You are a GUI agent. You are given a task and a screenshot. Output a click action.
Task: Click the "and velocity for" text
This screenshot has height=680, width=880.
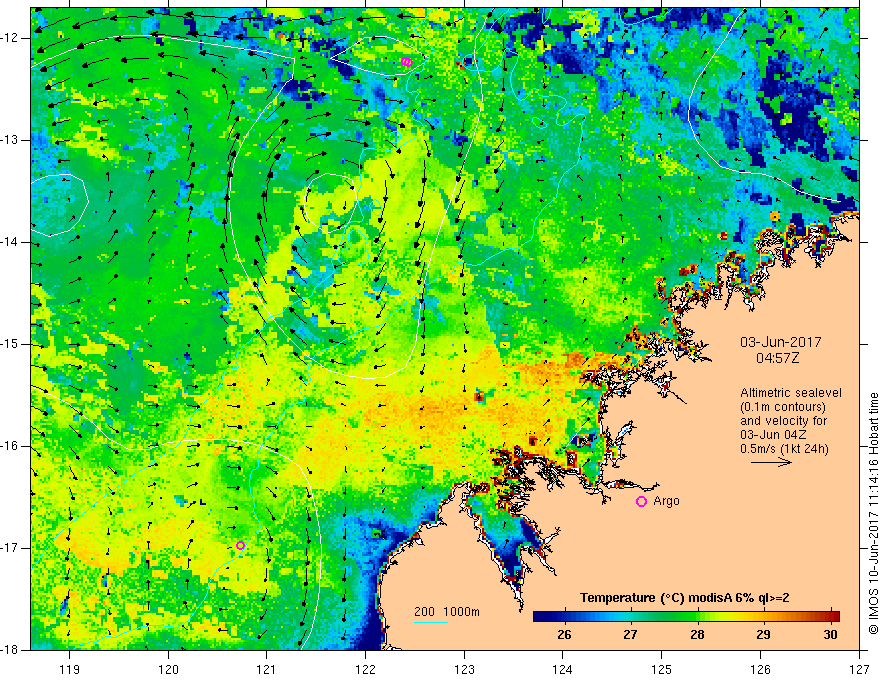pos(783,421)
